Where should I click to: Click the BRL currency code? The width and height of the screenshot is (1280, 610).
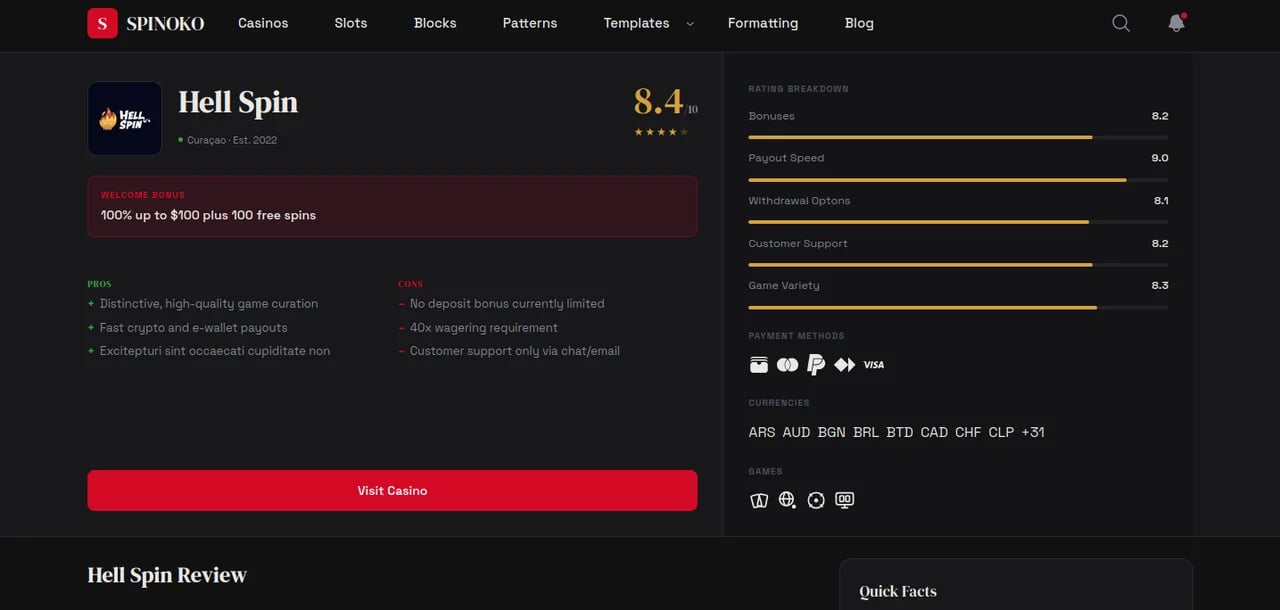click(x=866, y=432)
